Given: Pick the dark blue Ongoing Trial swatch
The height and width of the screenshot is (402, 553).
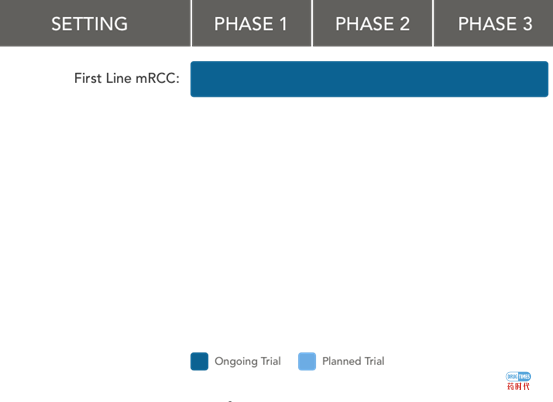Looking at the screenshot, I should tap(199, 361).
